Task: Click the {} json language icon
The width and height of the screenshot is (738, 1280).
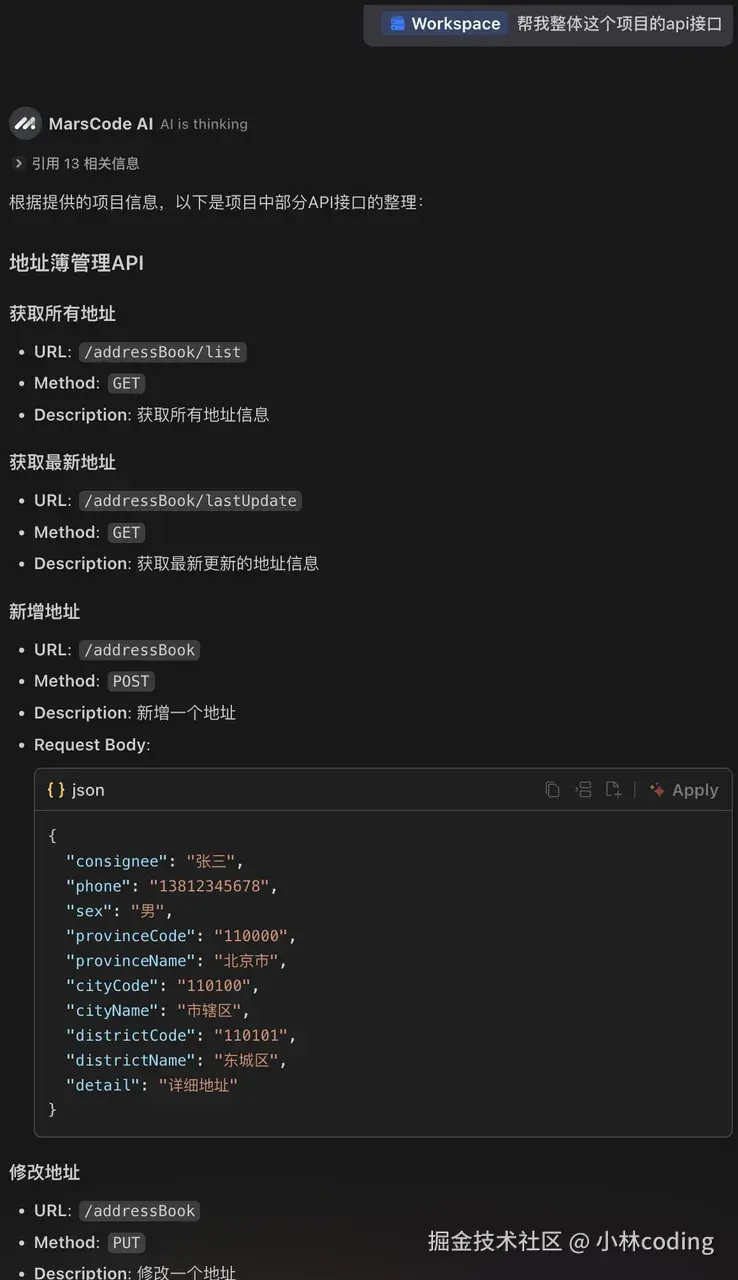Action: [55, 789]
